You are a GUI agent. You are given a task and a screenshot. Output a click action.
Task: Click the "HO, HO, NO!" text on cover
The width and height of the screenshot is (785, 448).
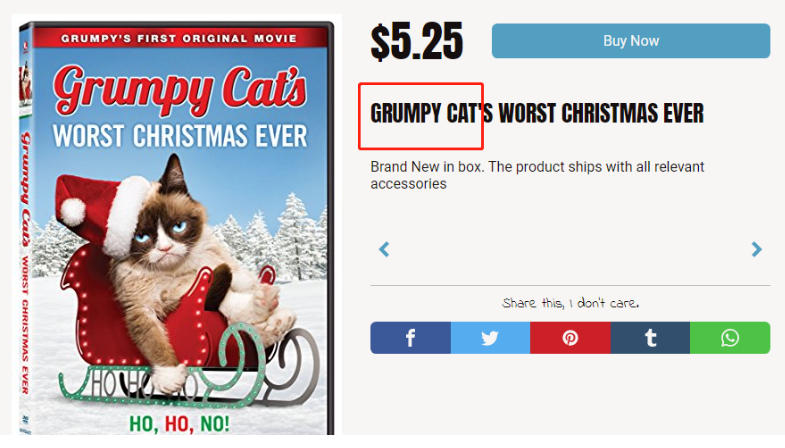[x=179, y=423]
